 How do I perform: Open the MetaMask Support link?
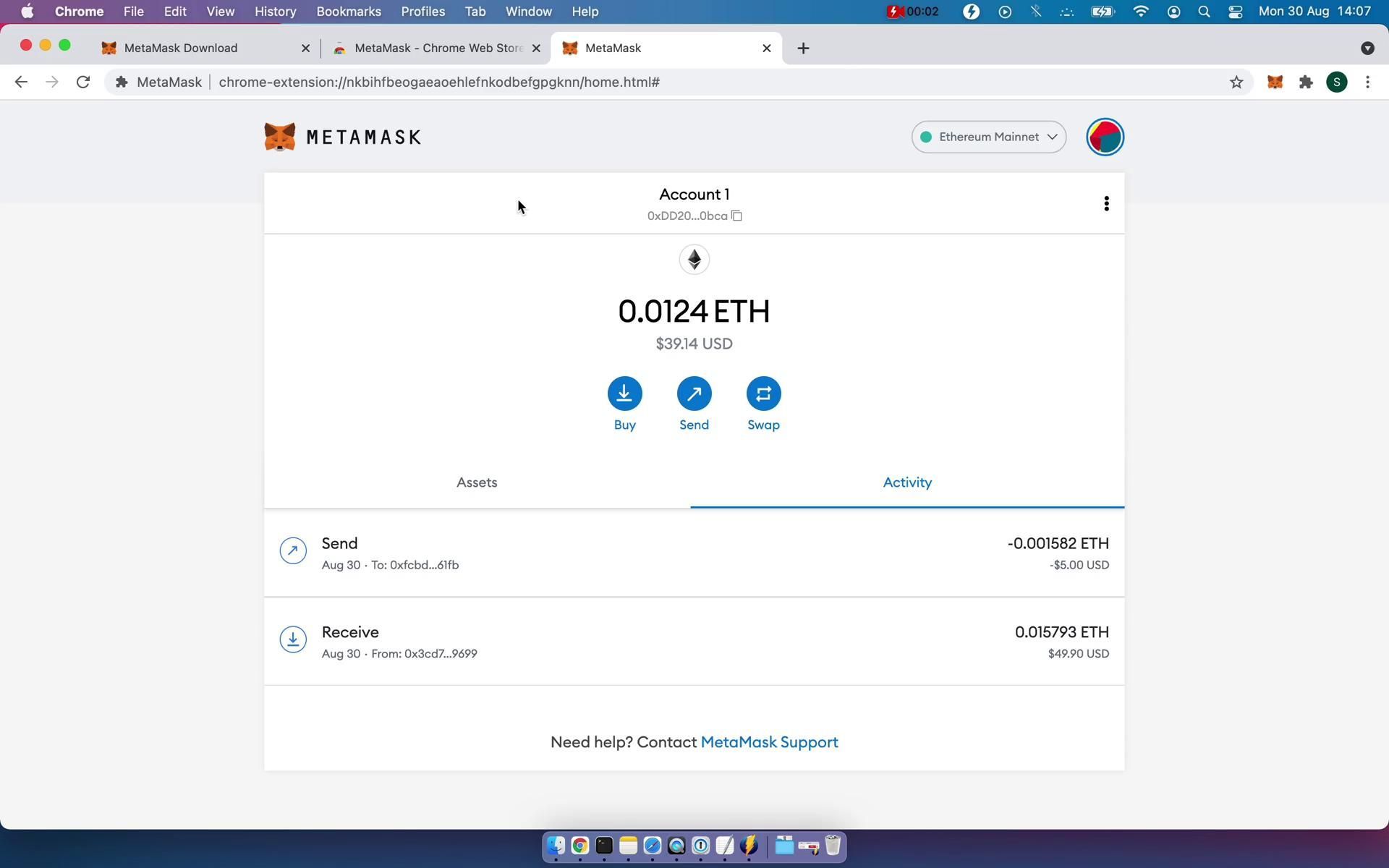coord(769,741)
